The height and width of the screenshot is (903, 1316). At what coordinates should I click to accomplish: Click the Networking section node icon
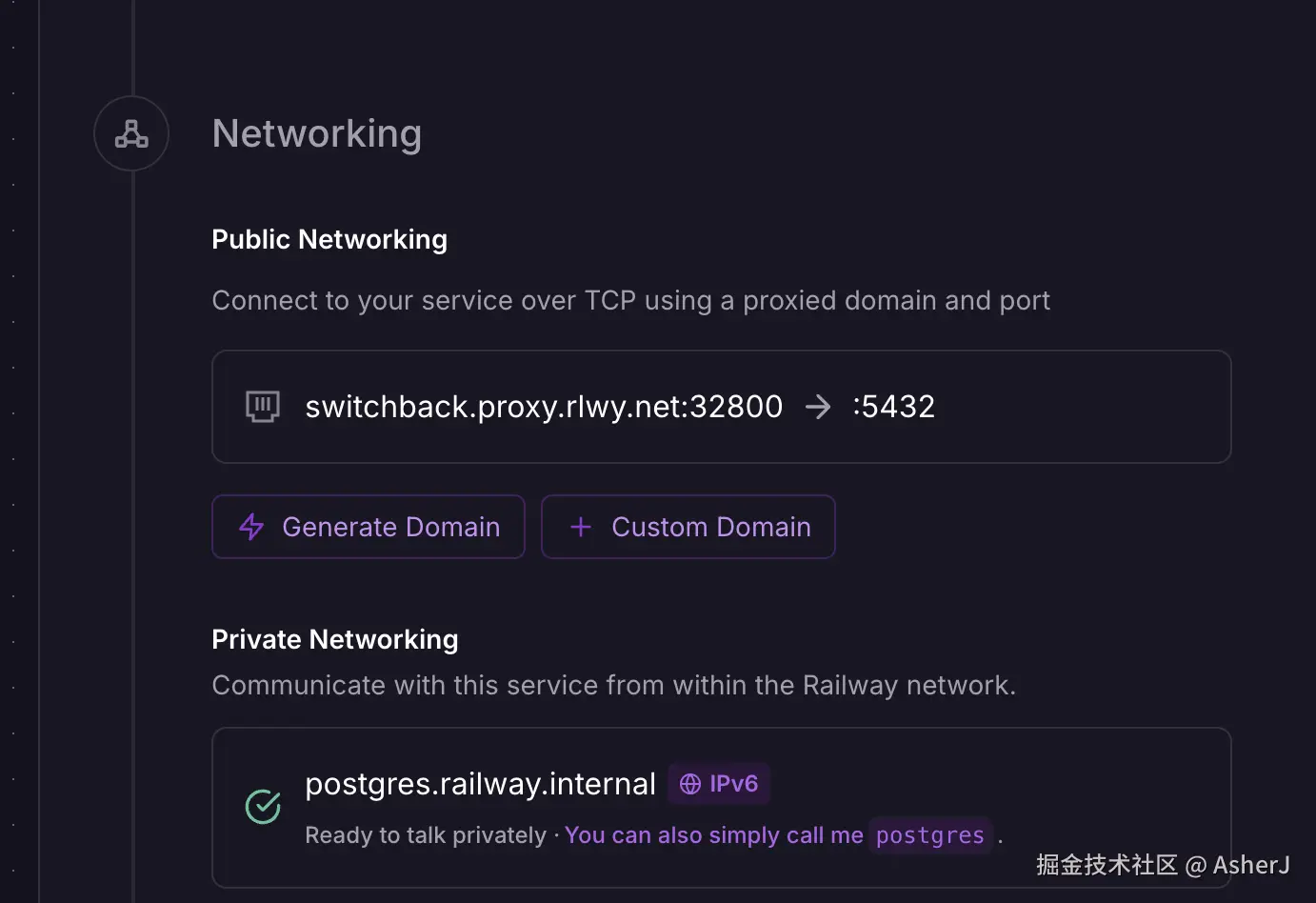click(131, 134)
